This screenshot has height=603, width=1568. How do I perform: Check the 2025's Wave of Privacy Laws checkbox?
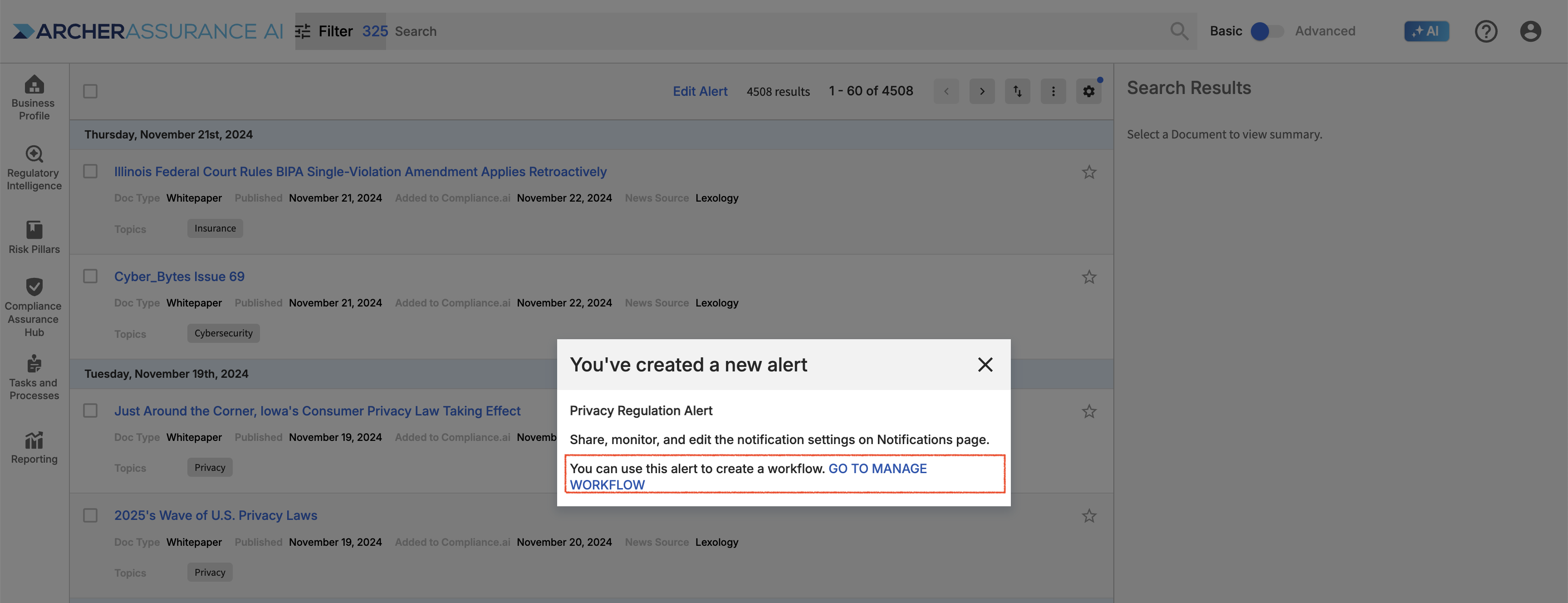[90, 515]
